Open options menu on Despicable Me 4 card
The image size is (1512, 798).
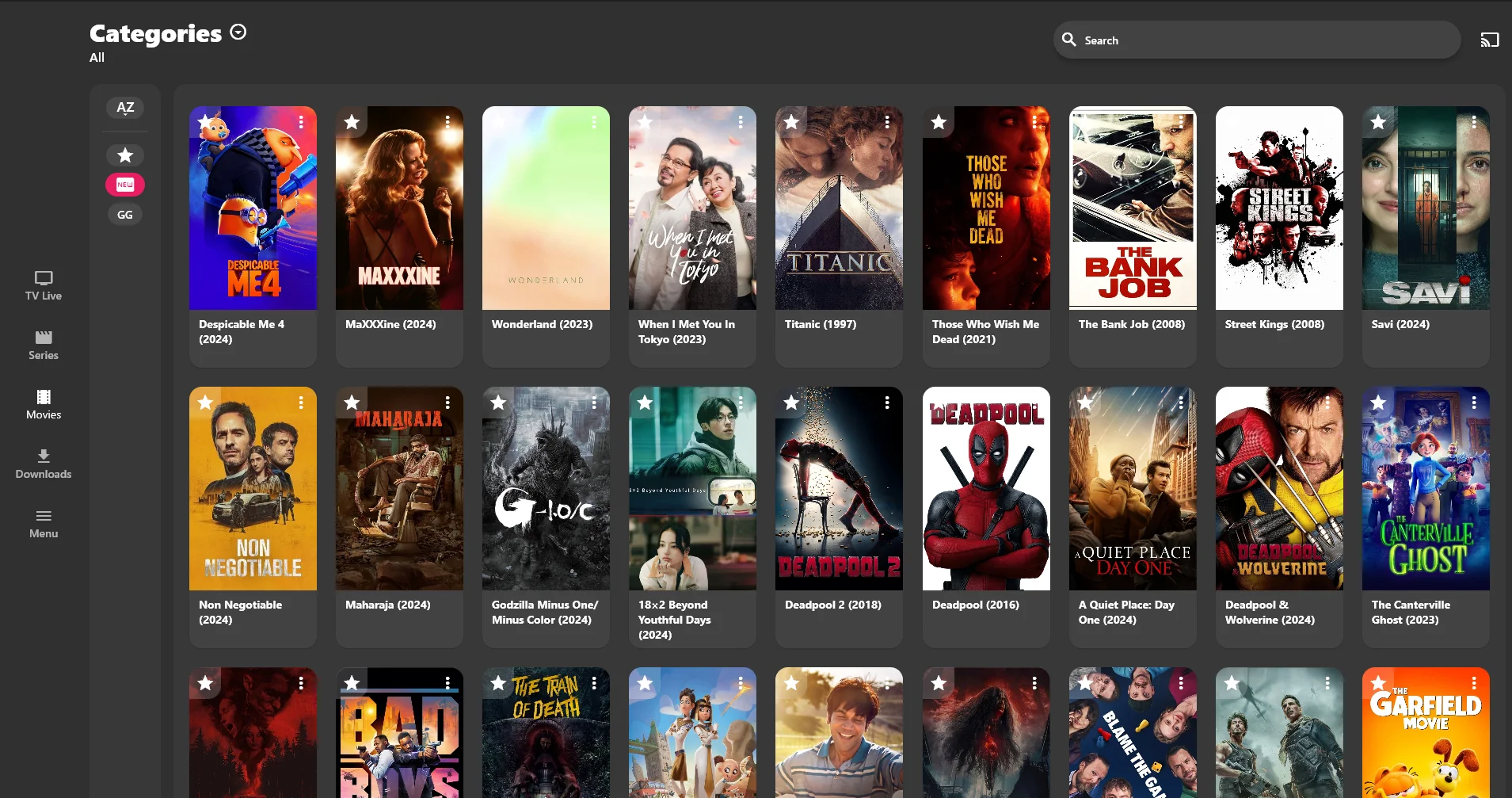[301, 122]
